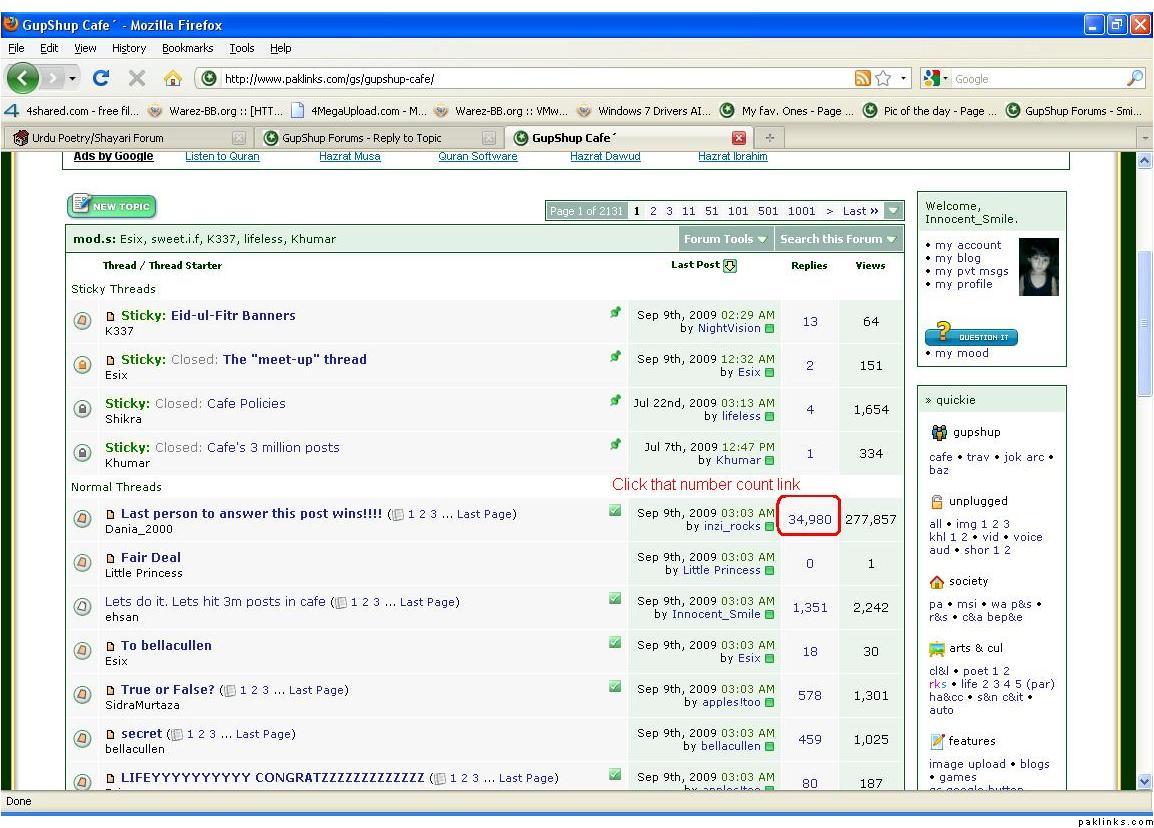
Task: Expand the Search this Forum dropdown
Action: 838,239
